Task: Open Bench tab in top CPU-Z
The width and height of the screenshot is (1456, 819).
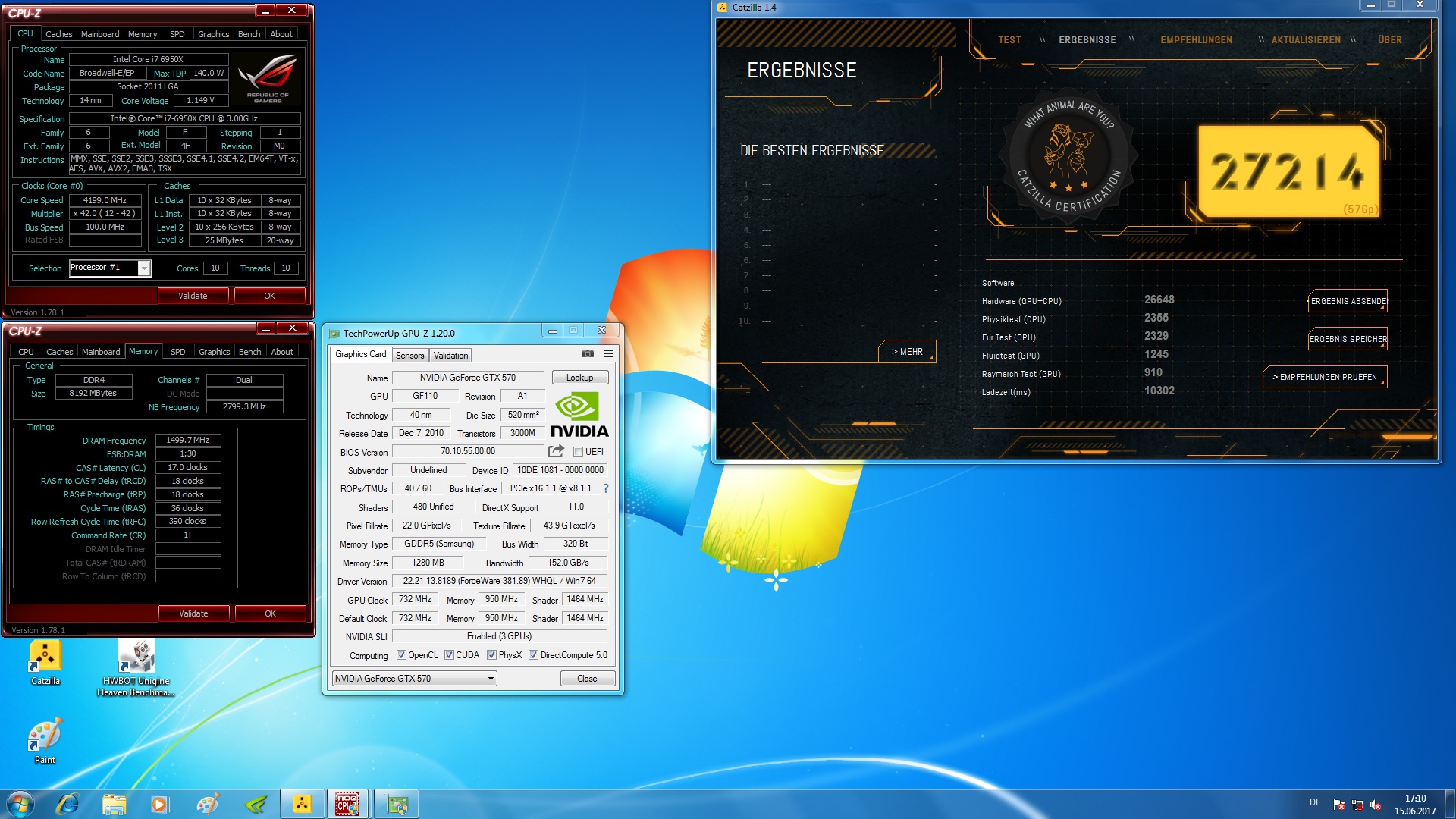Action: pos(249,34)
